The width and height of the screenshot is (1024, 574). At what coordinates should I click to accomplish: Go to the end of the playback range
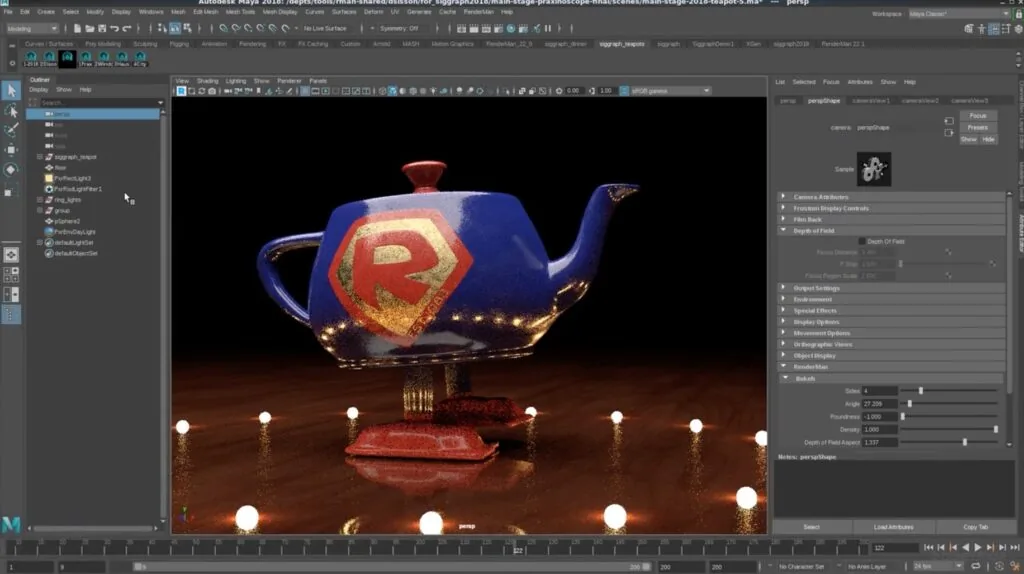[1014, 548]
